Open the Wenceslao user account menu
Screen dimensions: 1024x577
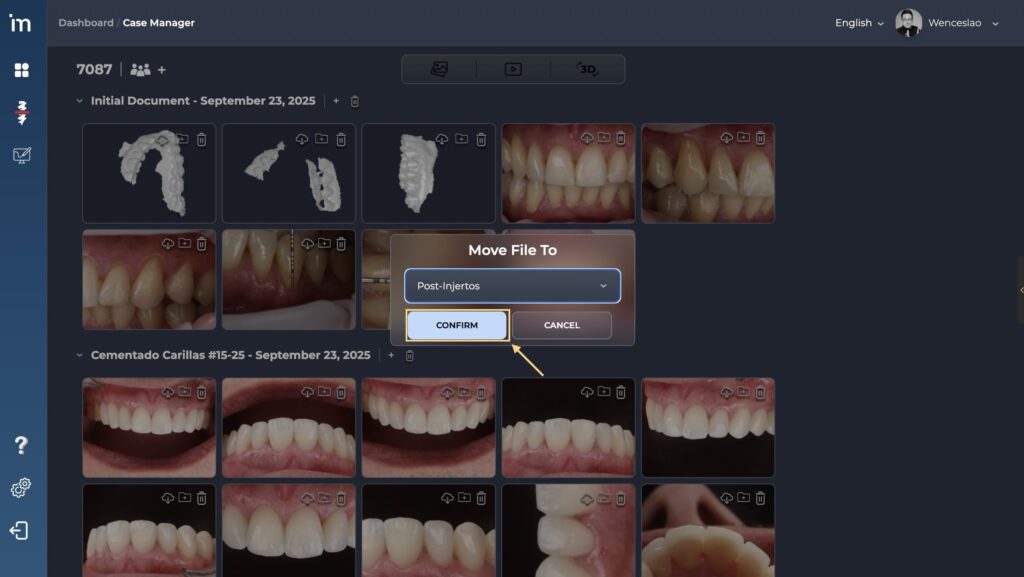point(947,23)
